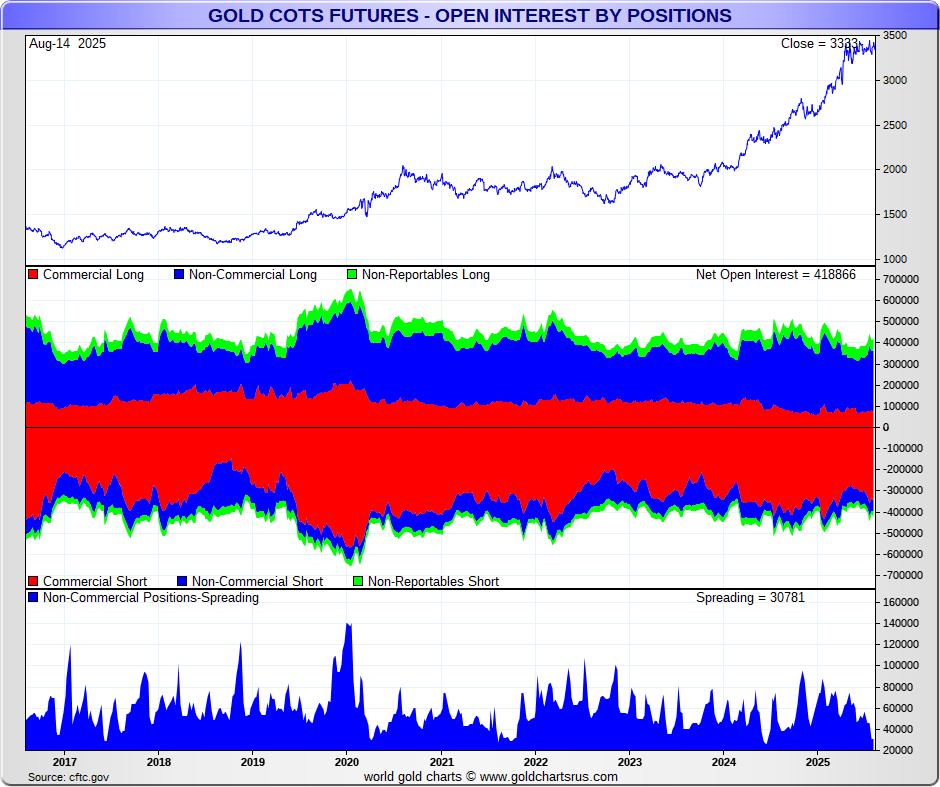
Task: Select the blue Non-Commercial Short legend swatch
Action: [182, 581]
